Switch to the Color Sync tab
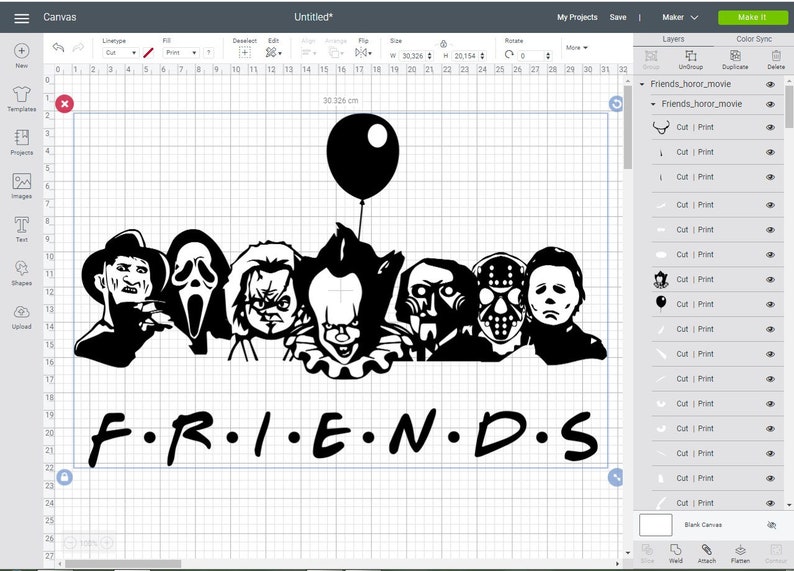 tap(753, 39)
